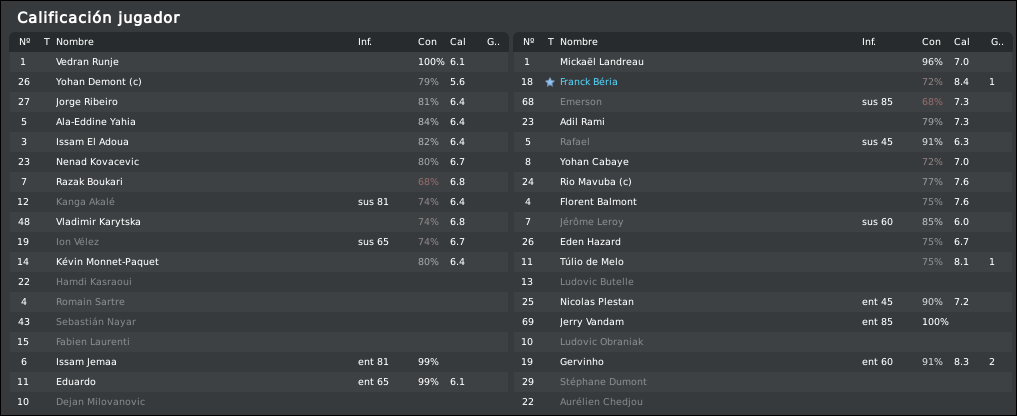This screenshot has height=416, width=1017.
Task: Sort left table by Nº column
Action: [x=24, y=42]
